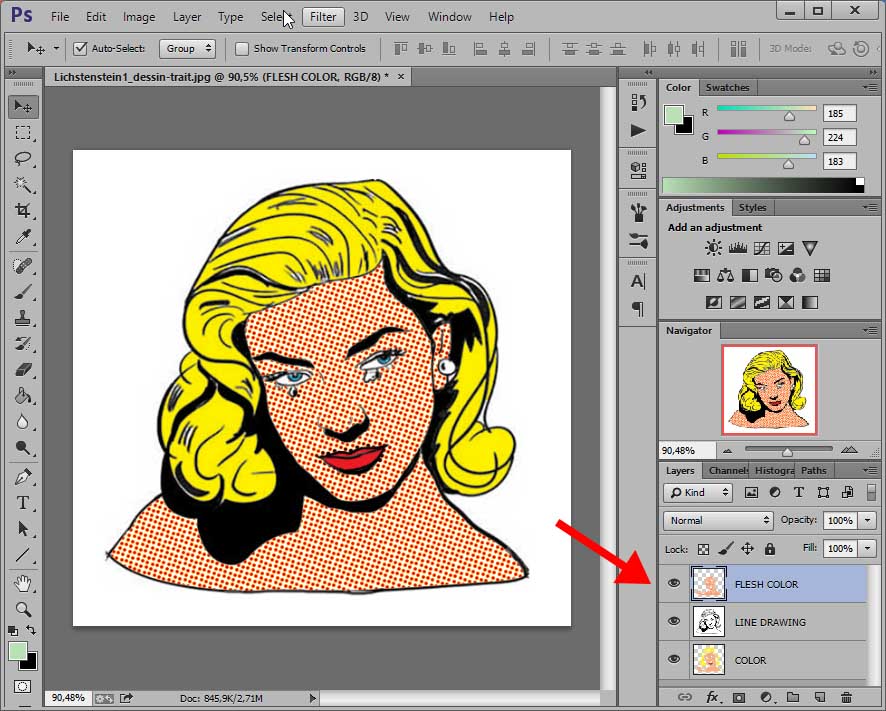This screenshot has width=886, height=711.
Task: Add a Photo Filter adjustment
Action: point(774,276)
